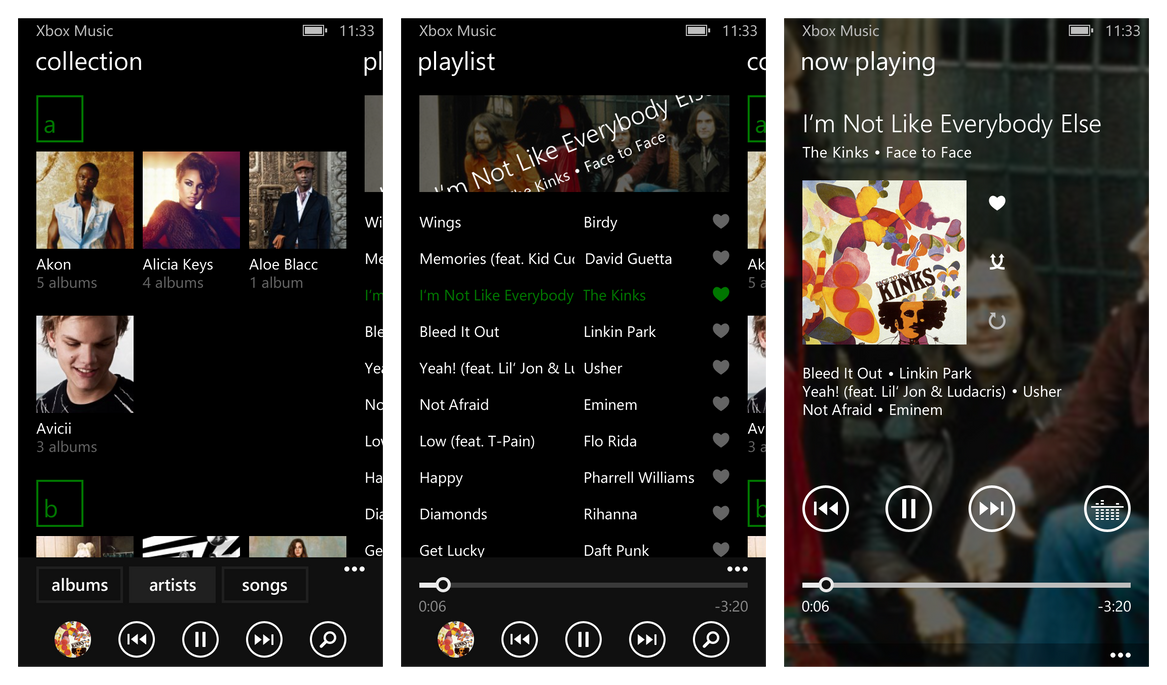Open the more options dots on now playing
Viewport: 1167px width, 685px height.
1120,655
